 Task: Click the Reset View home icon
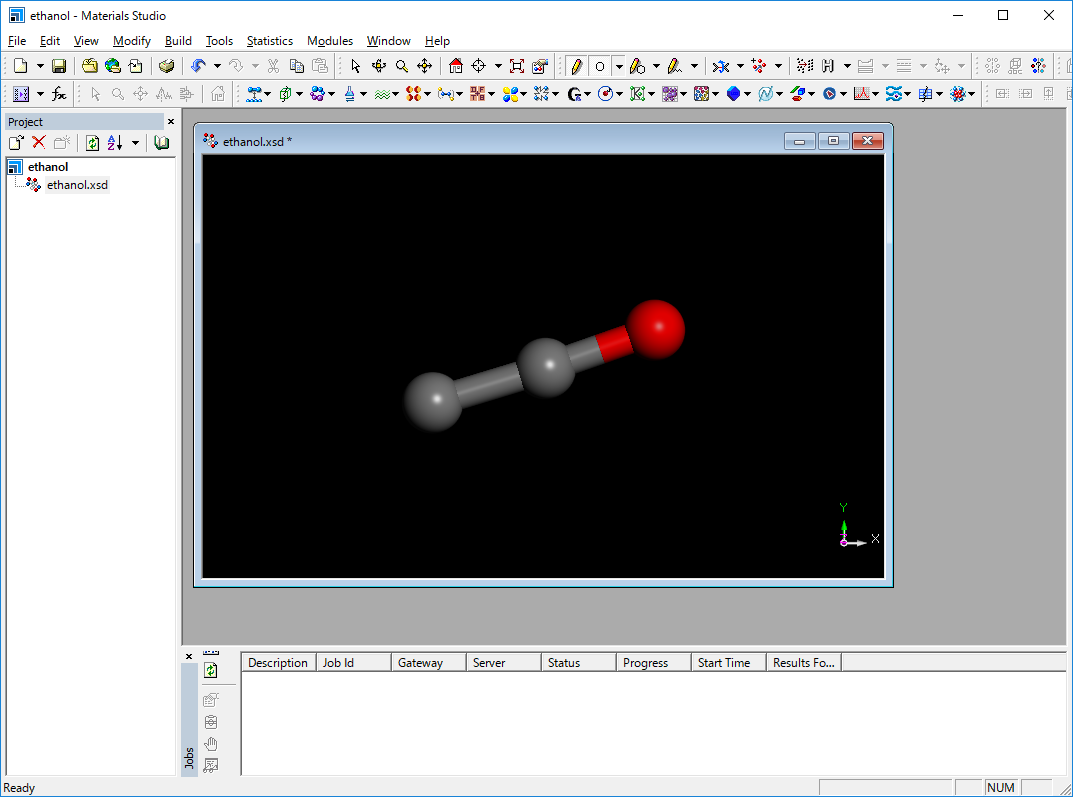click(456, 66)
